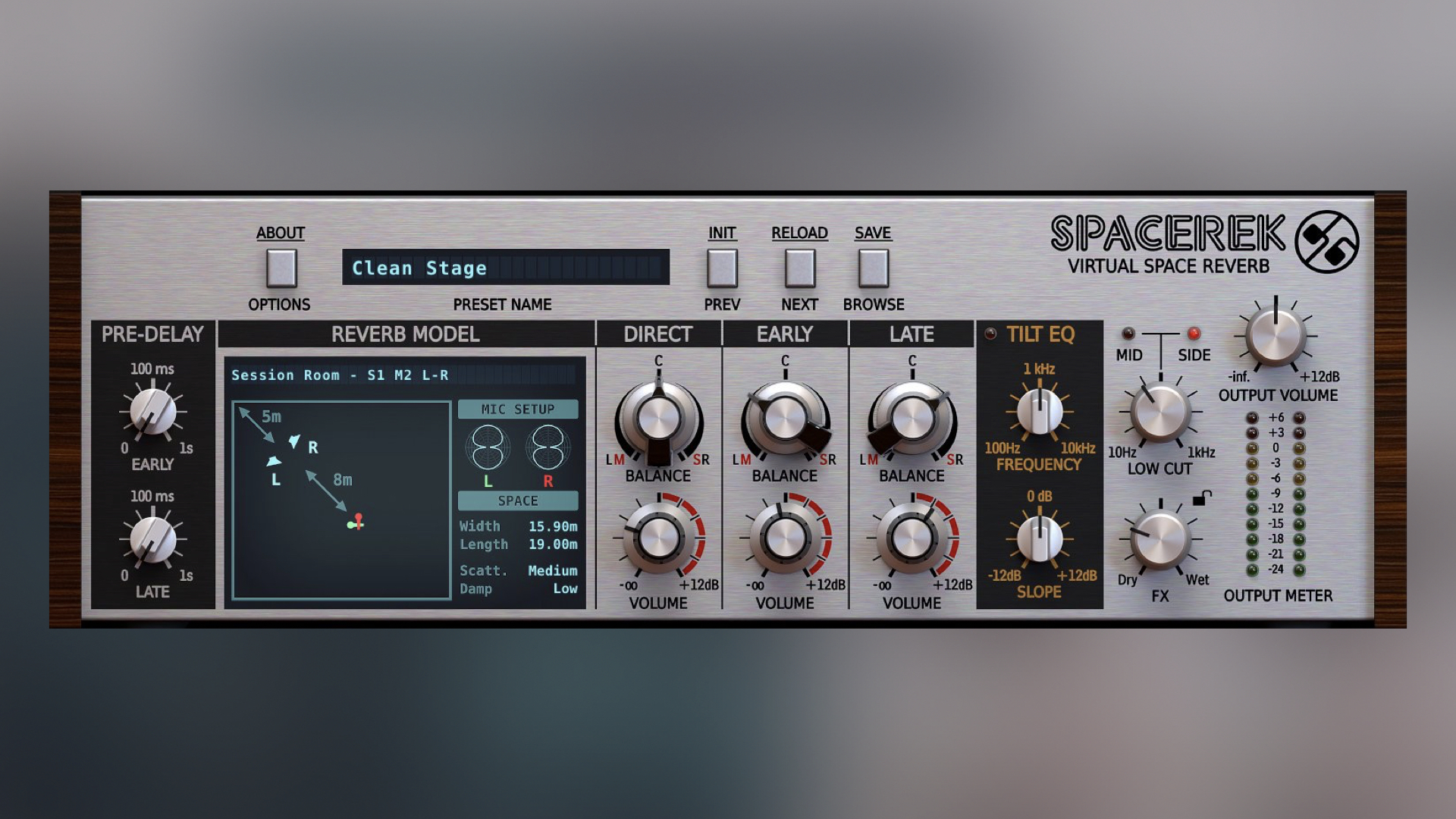The width and height of the screenshot is (1456, 819).
Task: Toggle the SIDE LED switch
Action: click(1194, 333)
